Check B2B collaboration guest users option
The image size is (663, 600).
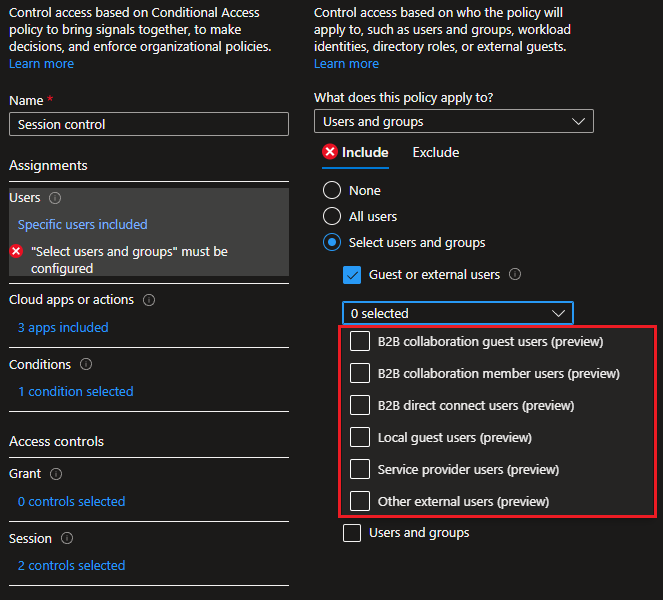pyautogui.click(x=360, y=342)
